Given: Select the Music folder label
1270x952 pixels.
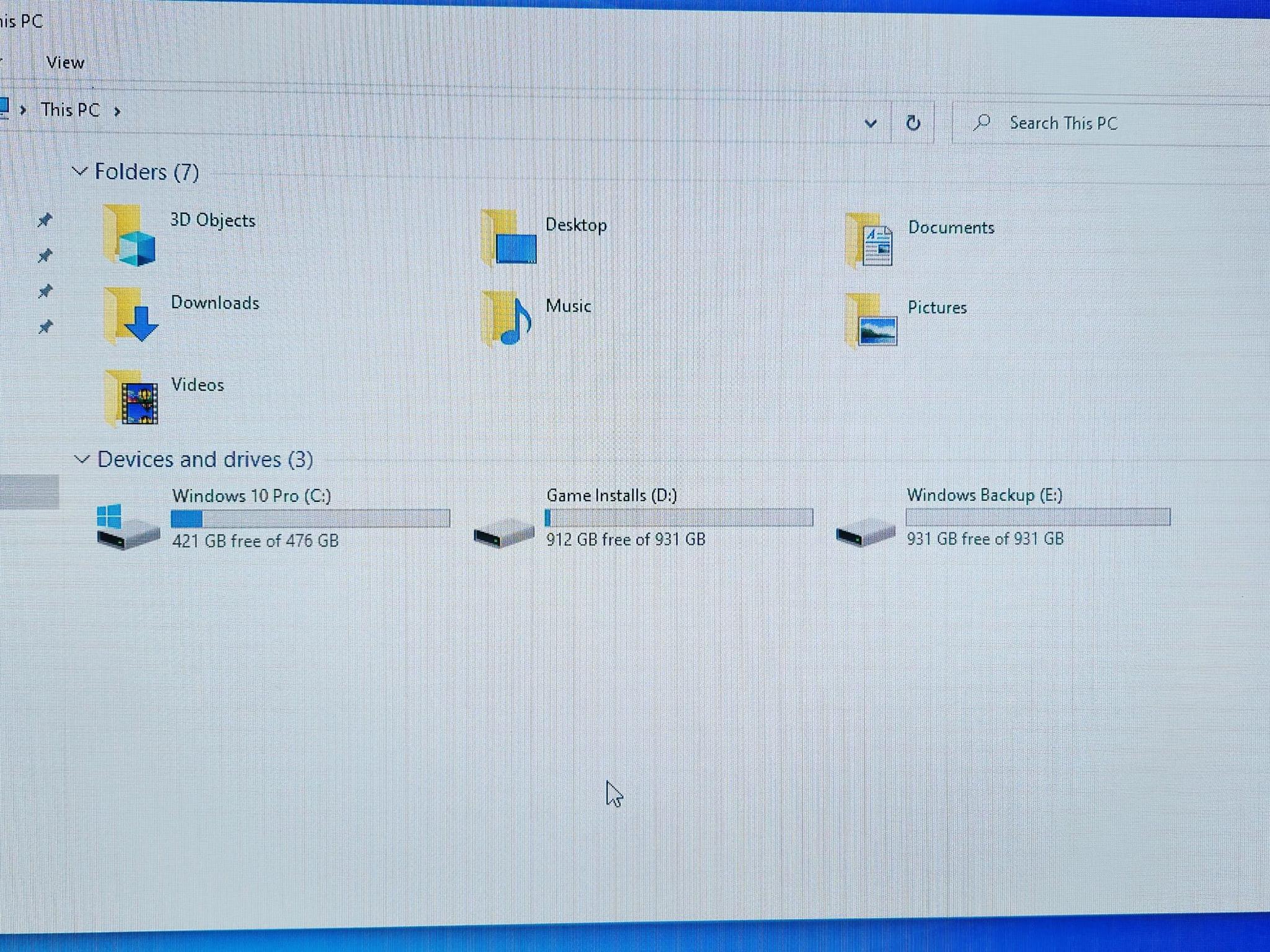Looking at the screenshot, I should pos(569,306).
